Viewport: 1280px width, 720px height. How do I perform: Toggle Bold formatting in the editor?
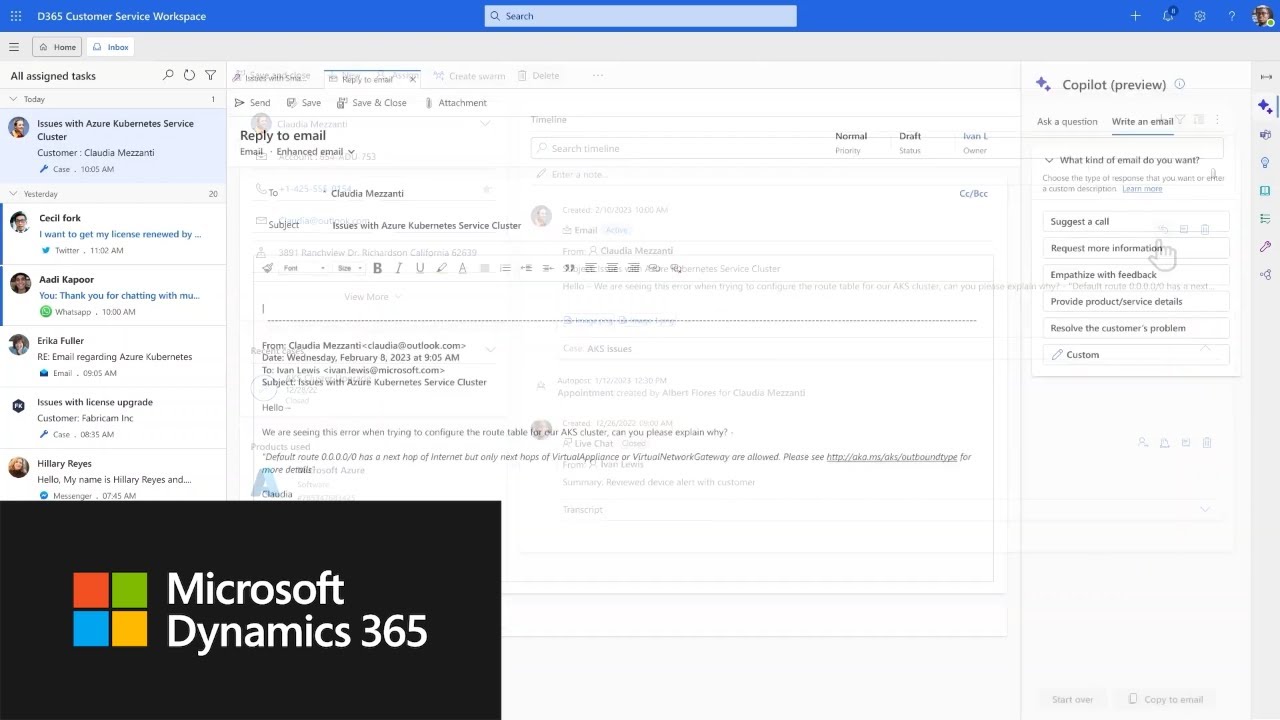[x=377, y=268]
